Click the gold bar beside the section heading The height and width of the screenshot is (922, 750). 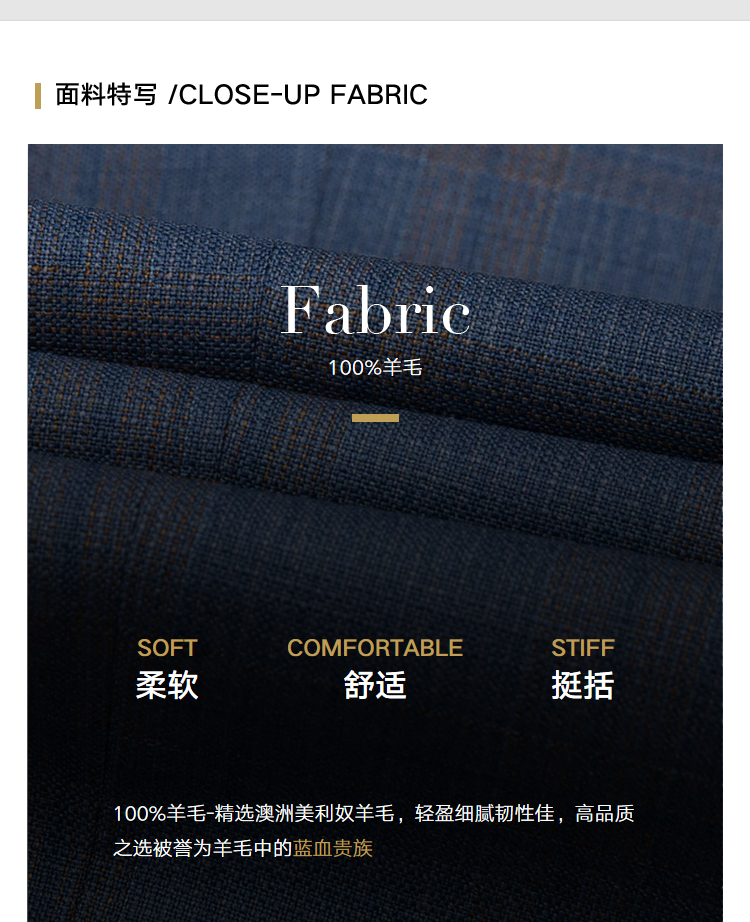[38, 96]
